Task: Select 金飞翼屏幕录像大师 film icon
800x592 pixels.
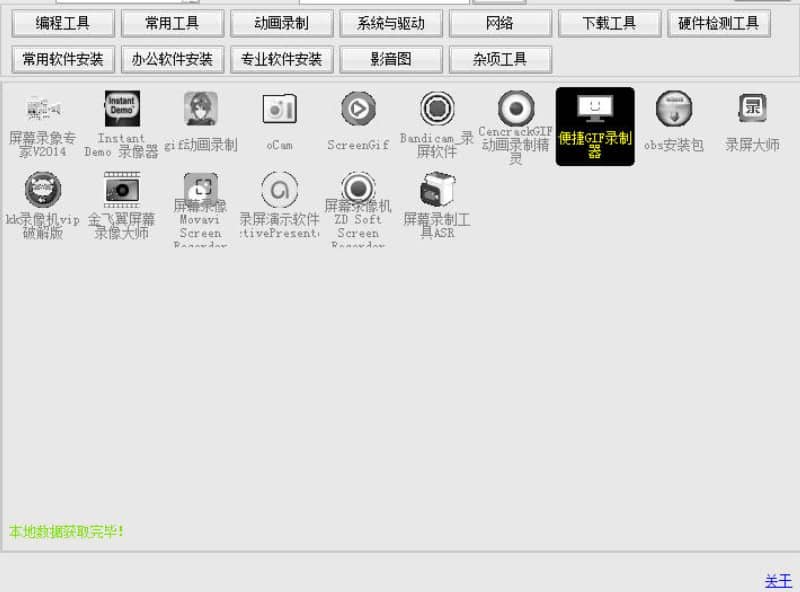Action: [121, 190]
